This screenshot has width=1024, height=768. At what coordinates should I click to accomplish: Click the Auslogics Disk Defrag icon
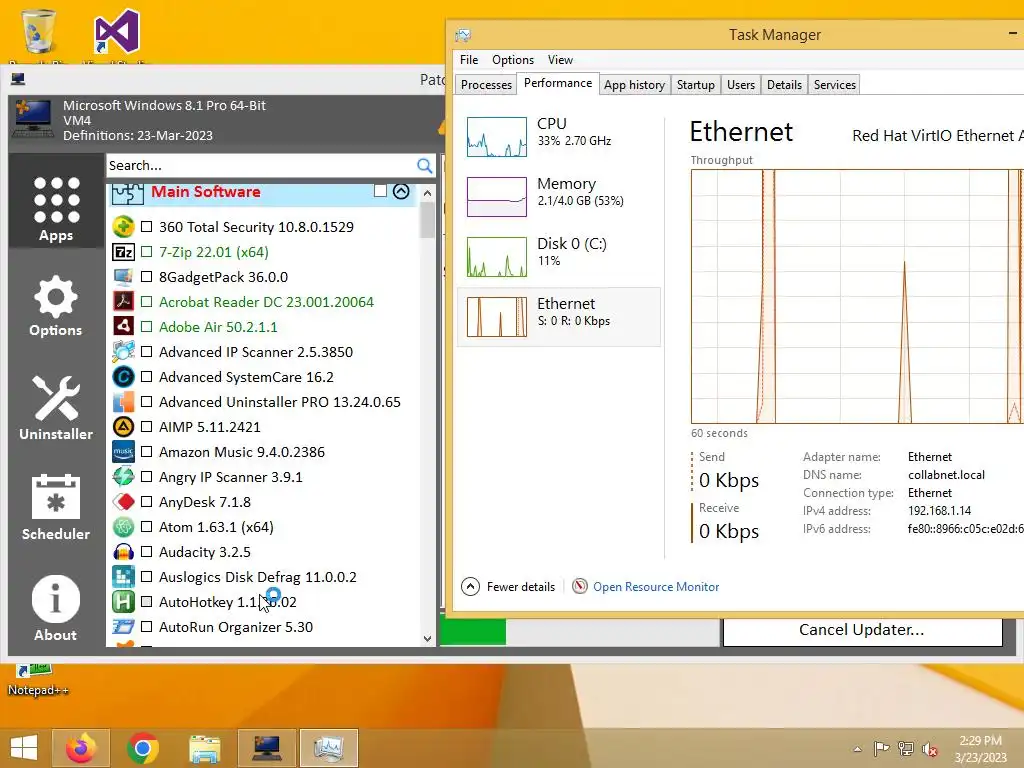(x=123, y=577)
